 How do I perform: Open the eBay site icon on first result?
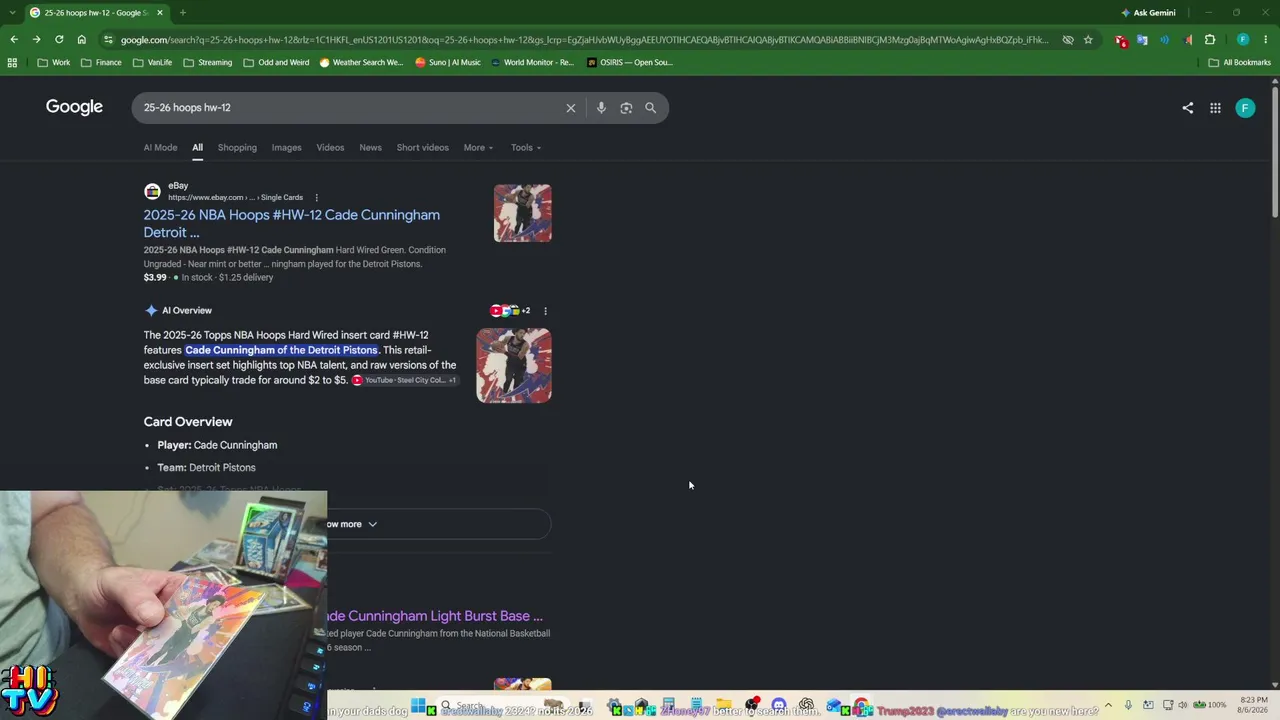coord(152,192)
